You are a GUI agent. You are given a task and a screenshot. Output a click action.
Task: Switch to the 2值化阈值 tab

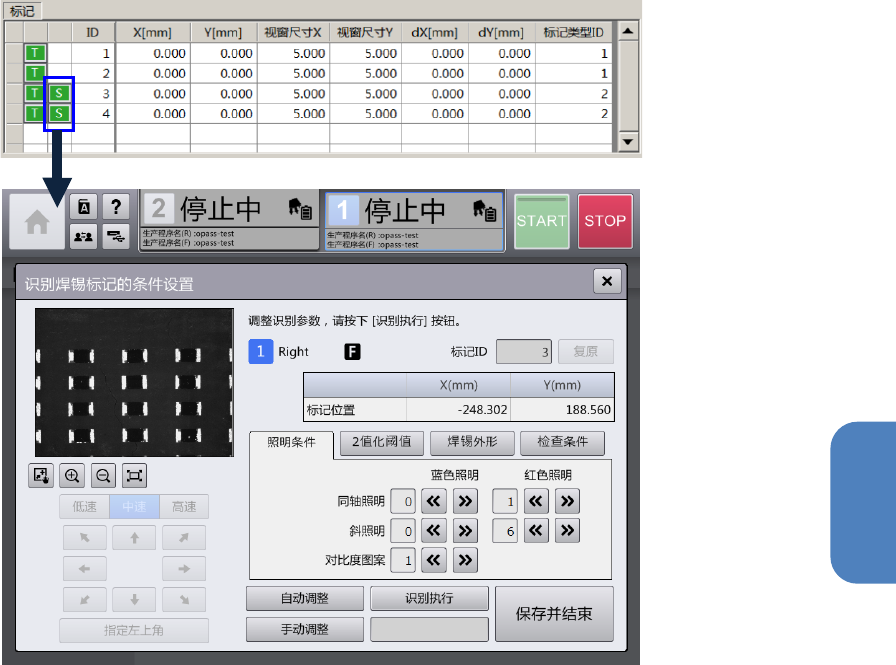382,442
